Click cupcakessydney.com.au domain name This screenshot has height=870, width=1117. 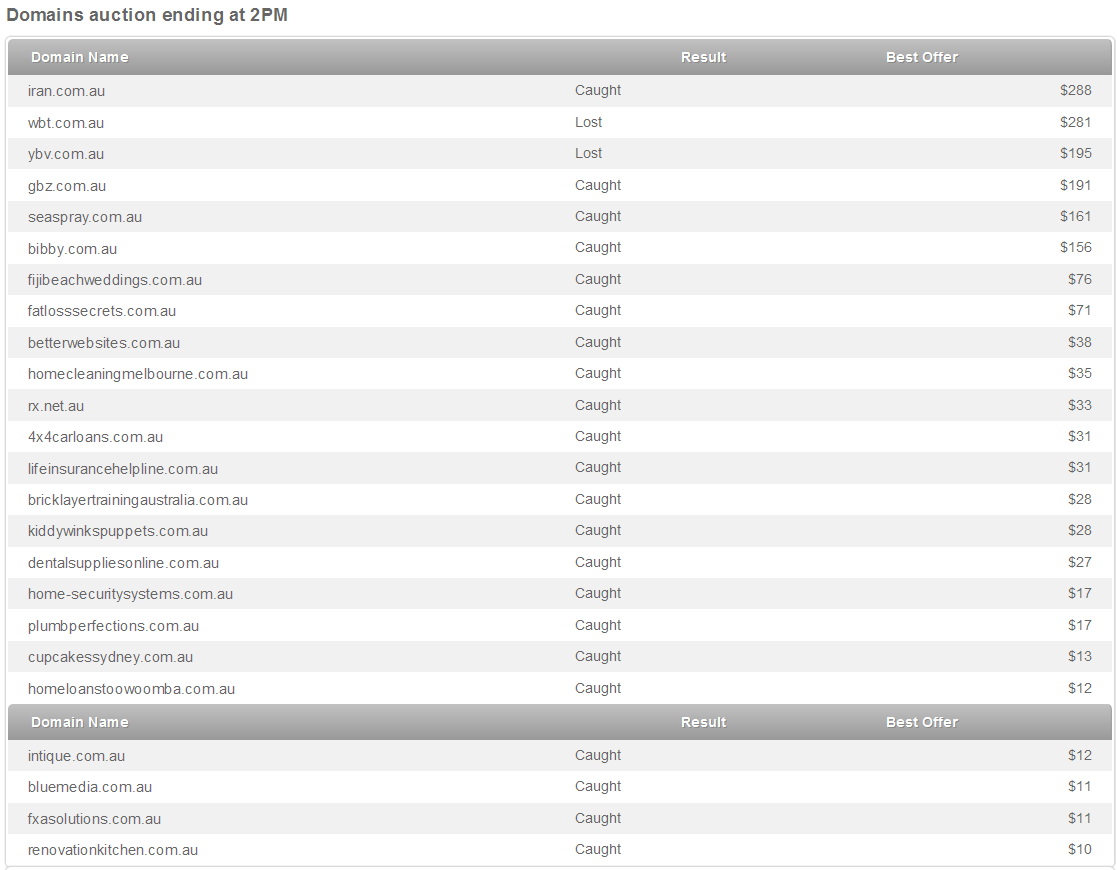pos(110,658)
